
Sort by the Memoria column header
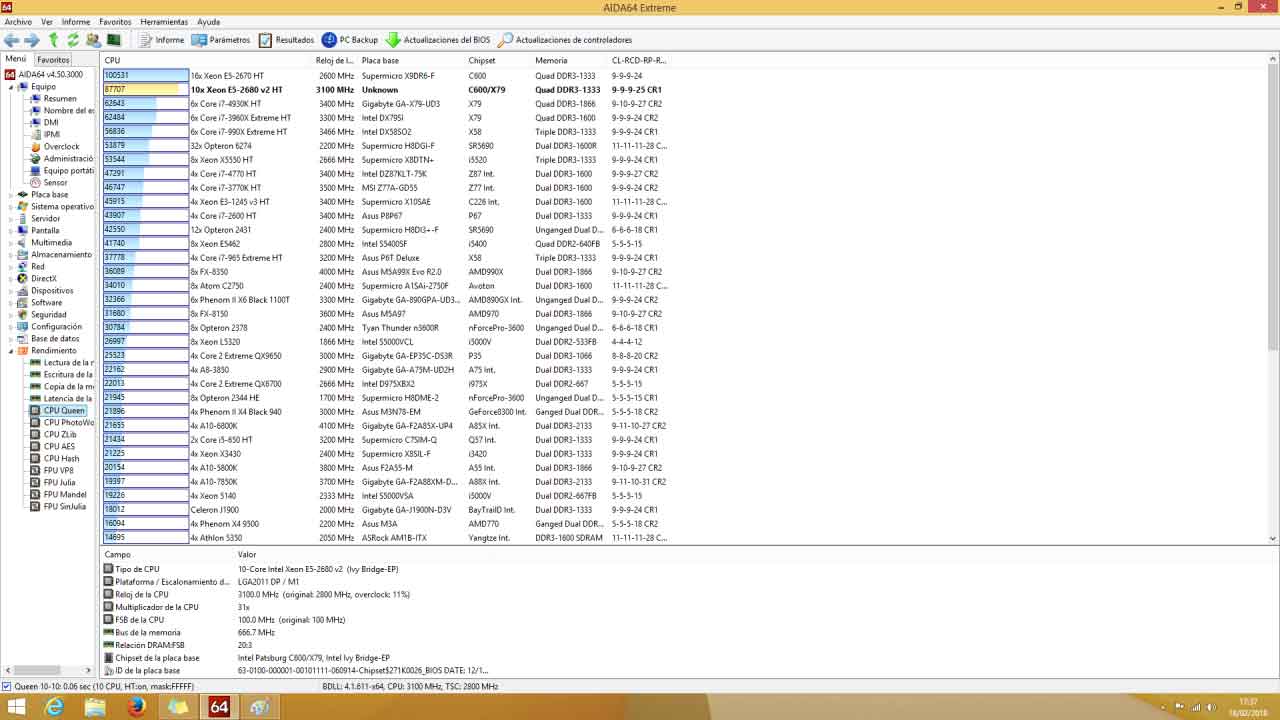[x=551, y=61]
